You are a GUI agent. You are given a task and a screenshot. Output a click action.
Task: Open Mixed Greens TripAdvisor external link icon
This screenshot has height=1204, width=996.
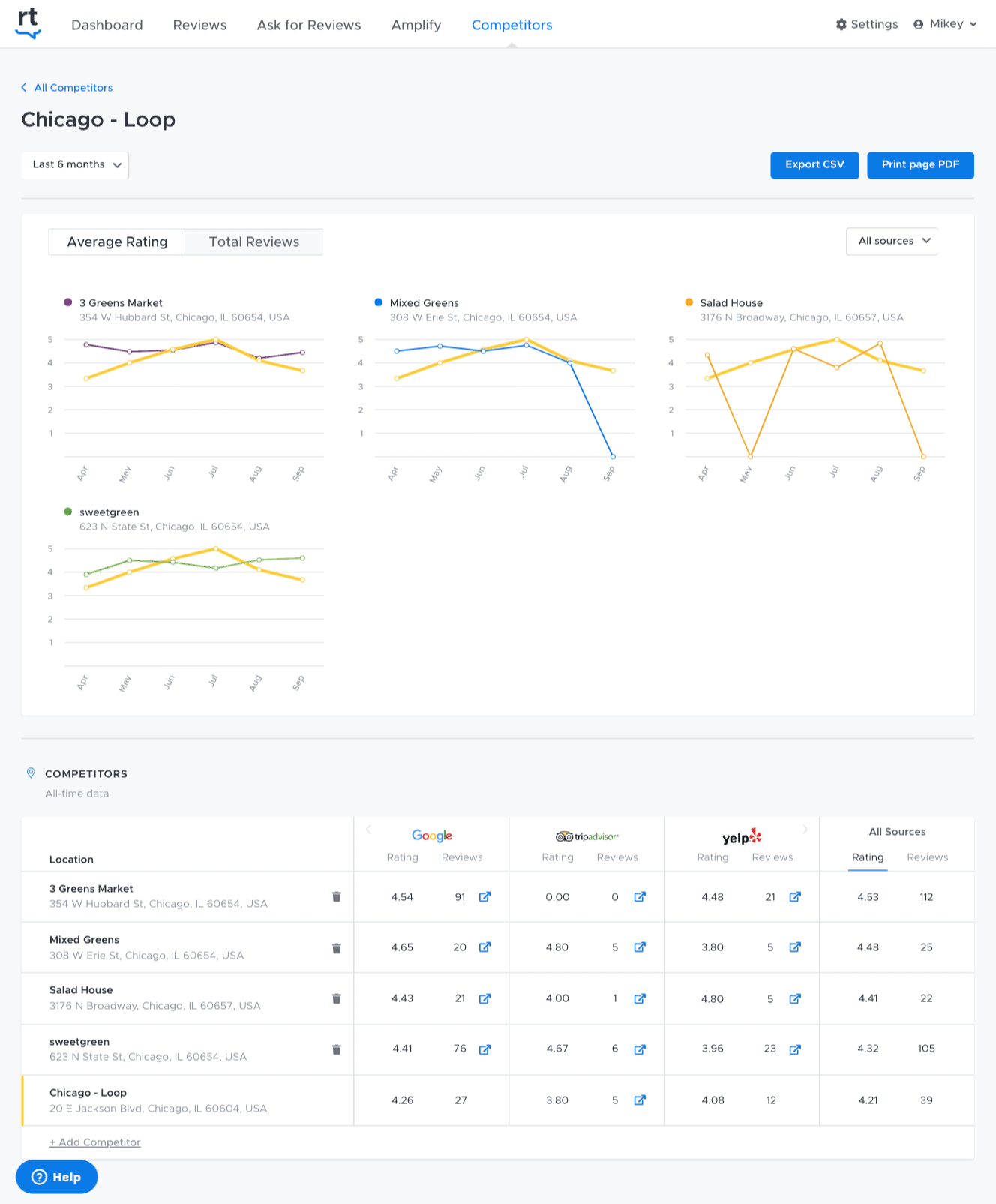point(640,947)
